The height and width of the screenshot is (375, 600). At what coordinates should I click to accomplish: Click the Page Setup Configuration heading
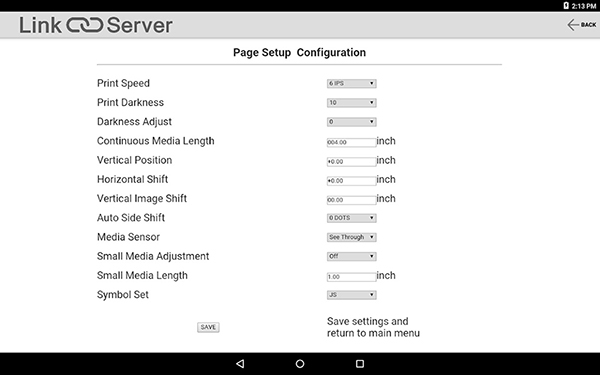(x=300, y=52)
